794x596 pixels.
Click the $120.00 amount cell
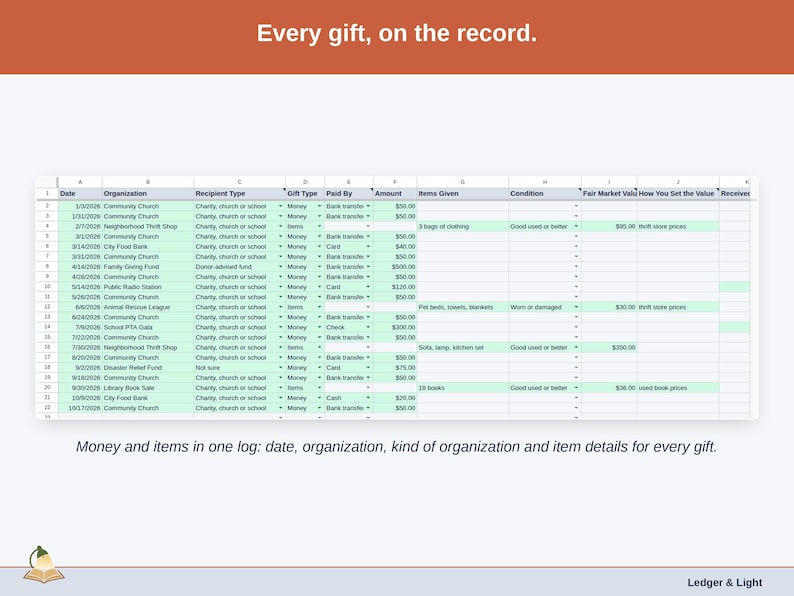[x=395, y=287]
